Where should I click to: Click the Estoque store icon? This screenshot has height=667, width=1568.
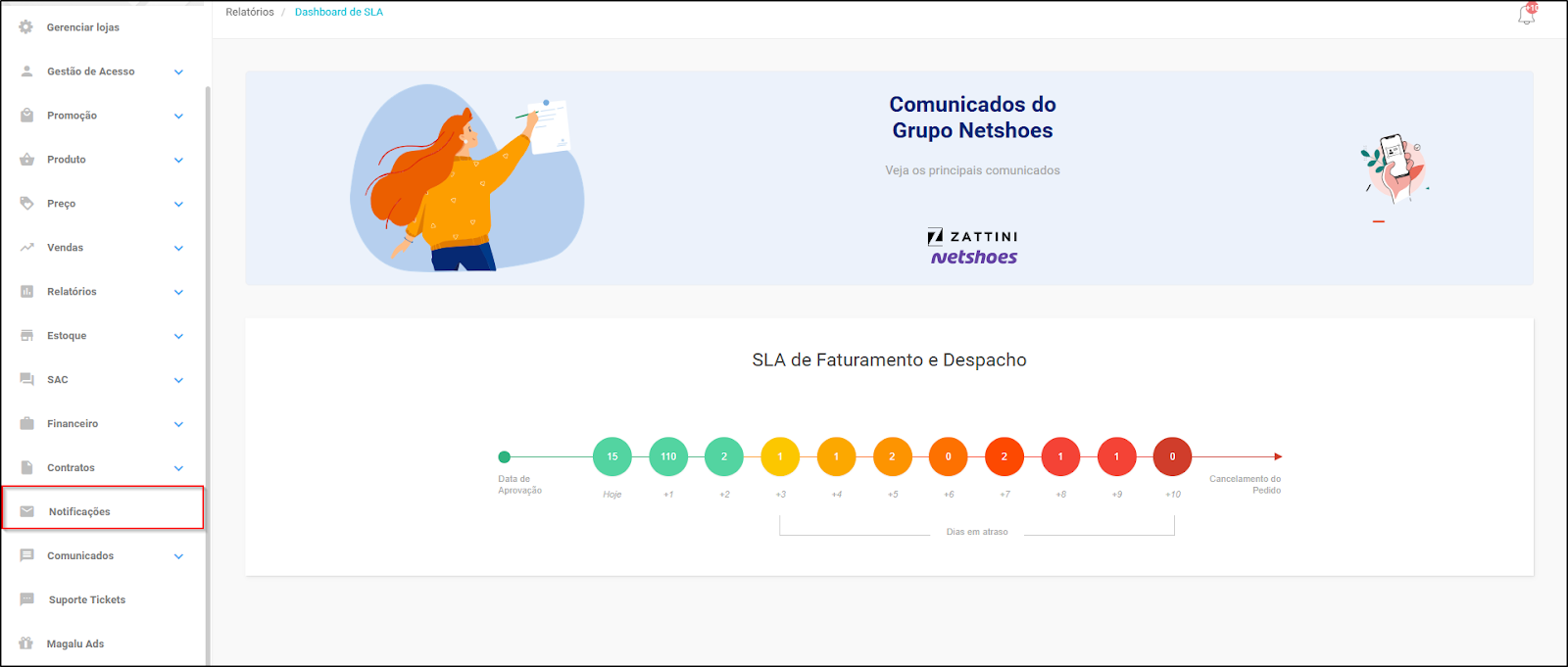[x=26, y=336]
